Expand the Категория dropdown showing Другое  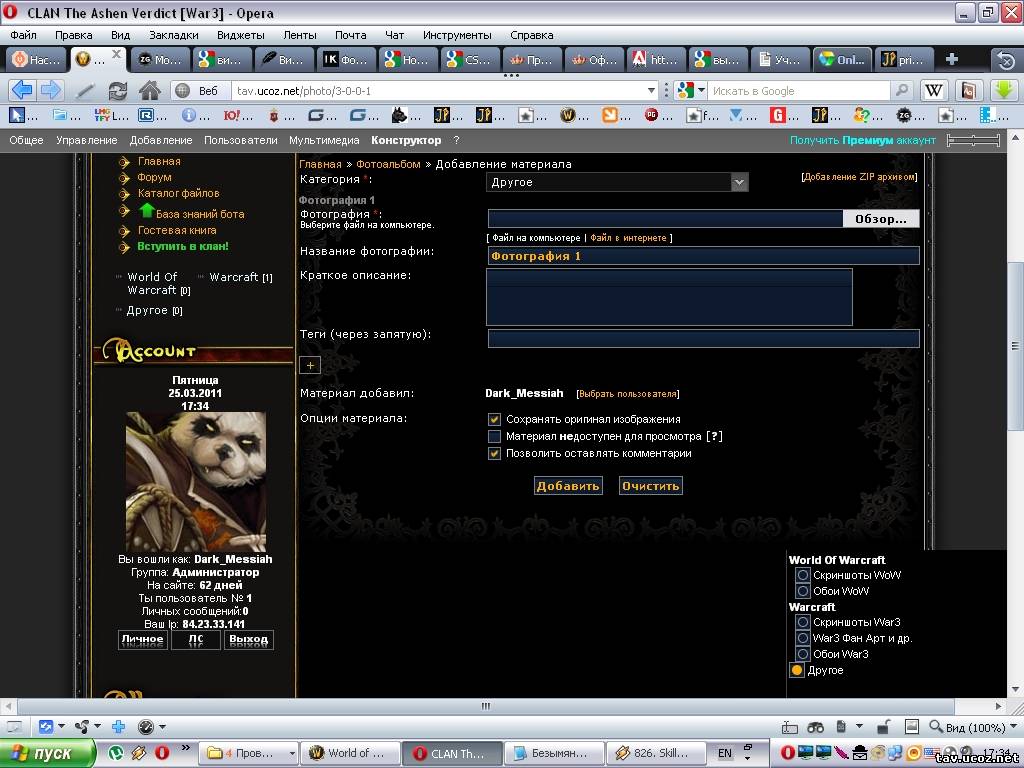[739, 182]
